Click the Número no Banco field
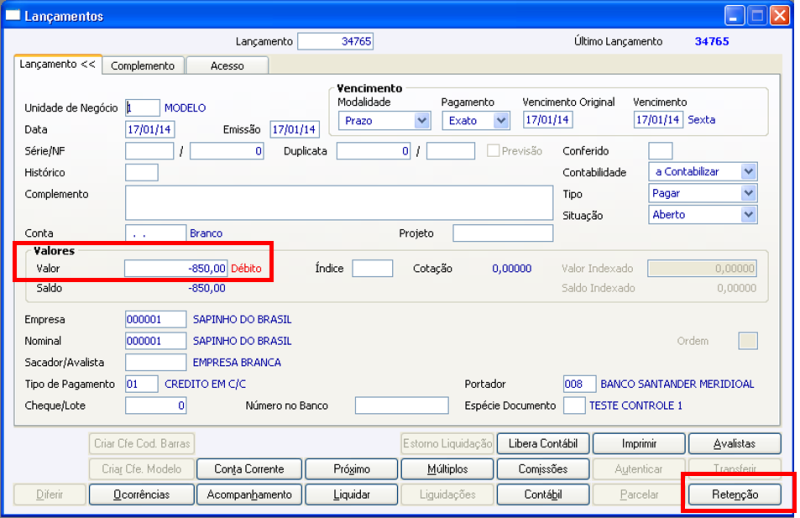This screenshot has height=518, width=800. 402,406
